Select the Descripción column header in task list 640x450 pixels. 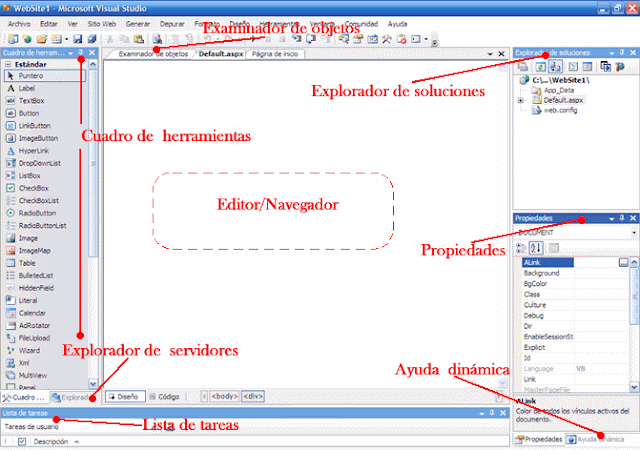[x=51, y=441]
